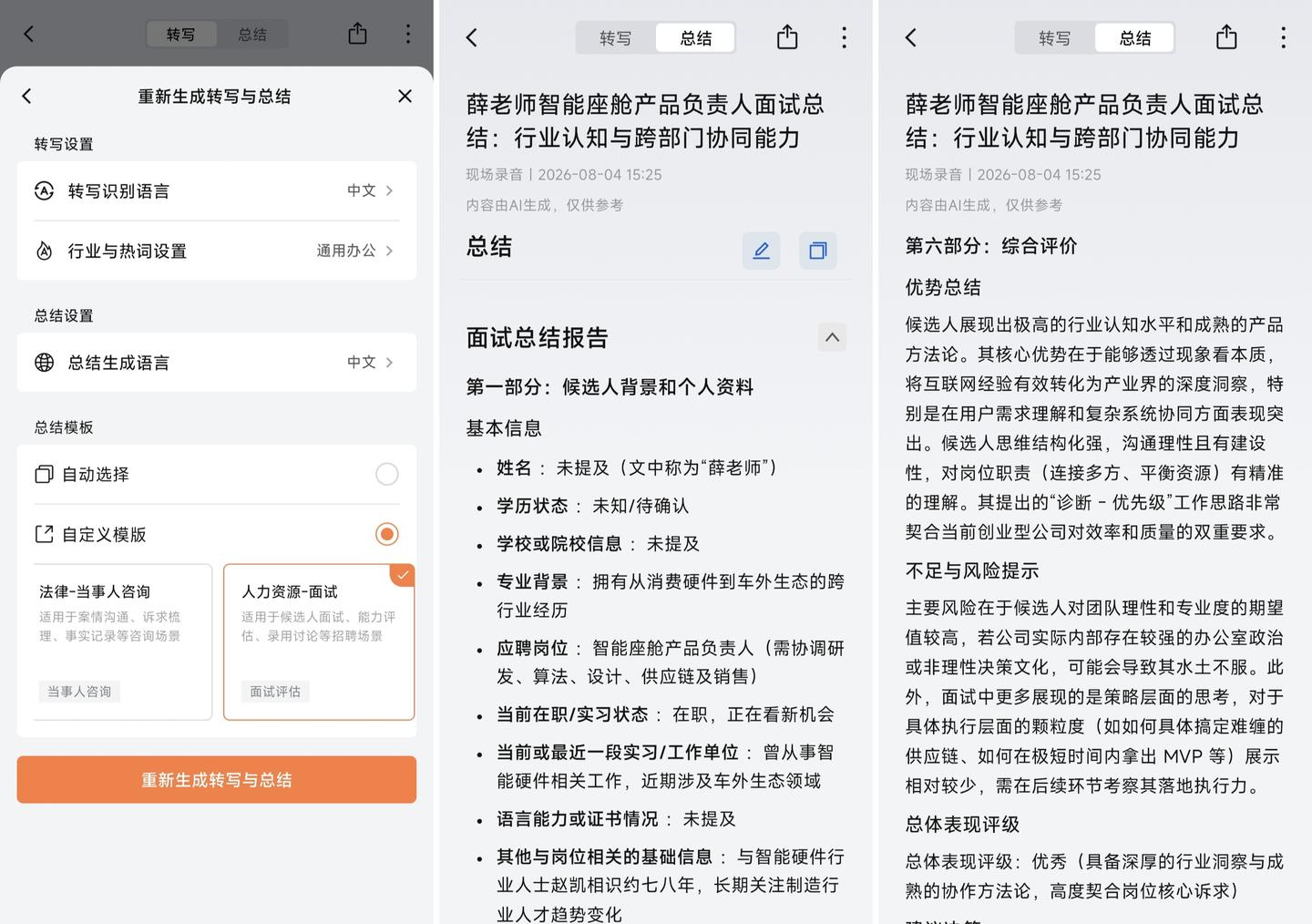Open the three-dot menu in right screen

[x=1284, y=37]
